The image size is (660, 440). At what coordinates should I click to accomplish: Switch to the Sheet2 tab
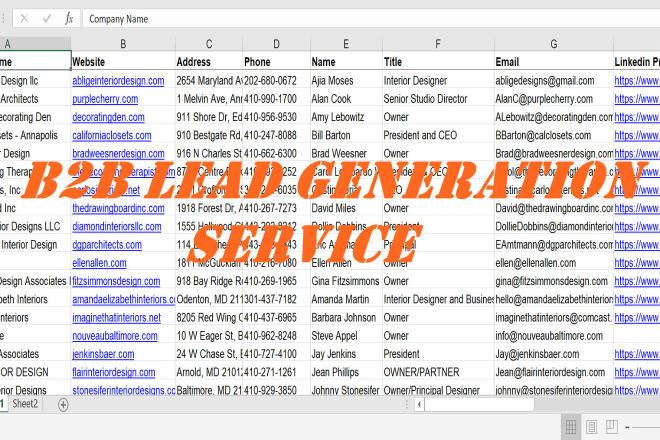[x=25, y=404]
